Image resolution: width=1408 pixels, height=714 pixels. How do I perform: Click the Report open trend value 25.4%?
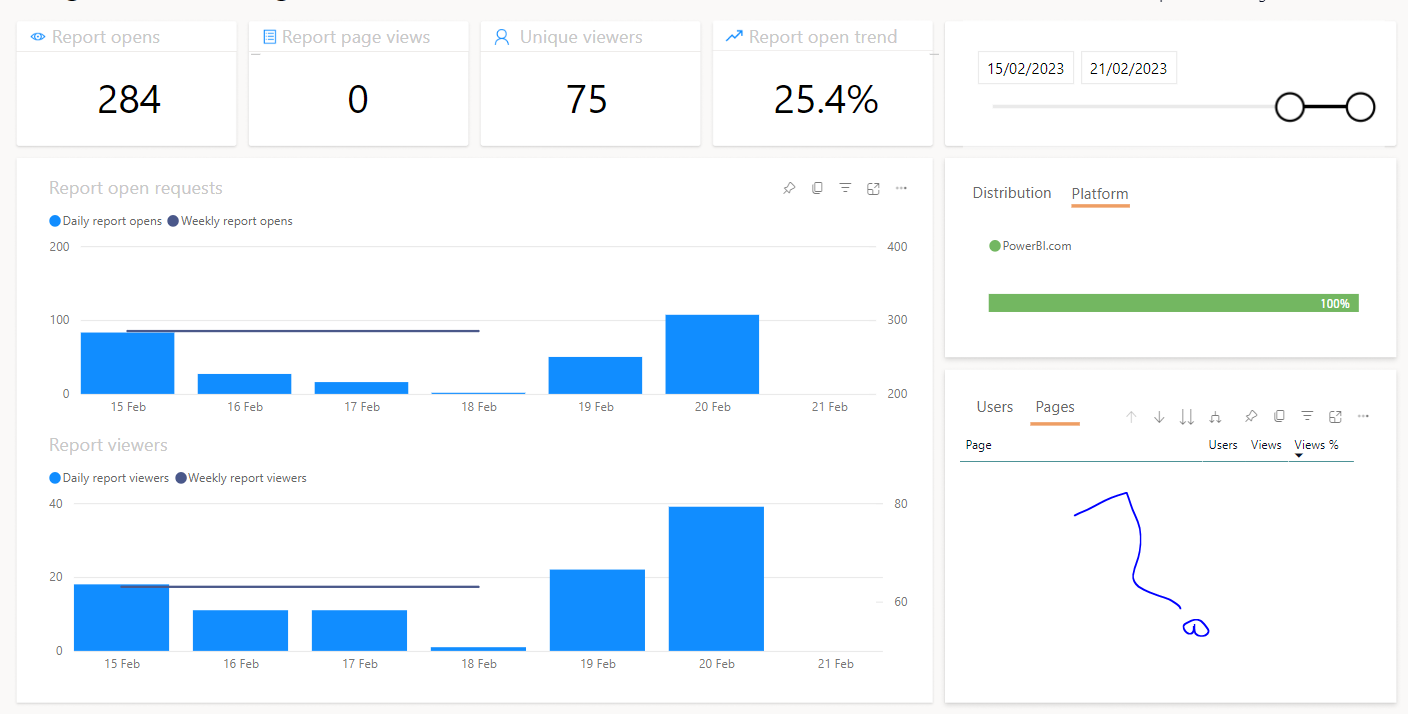(x=826, y=99)
